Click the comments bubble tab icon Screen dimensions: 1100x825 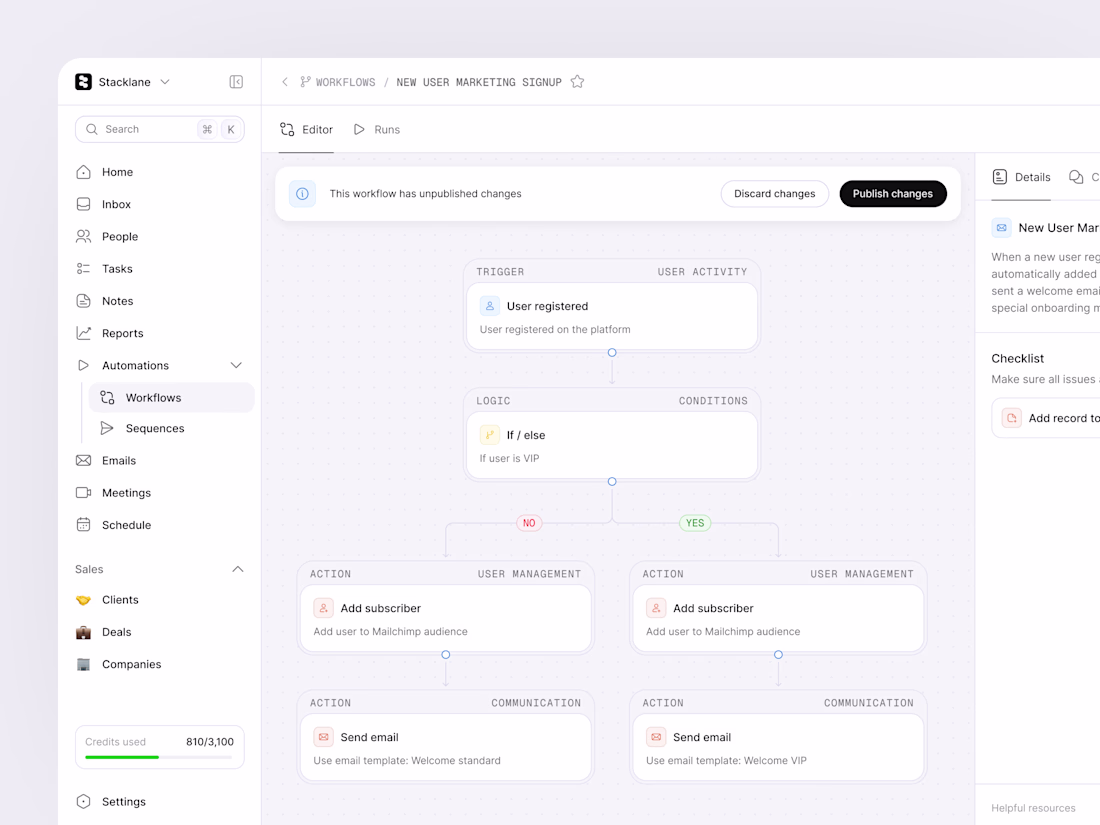[x=1075, y=177]
